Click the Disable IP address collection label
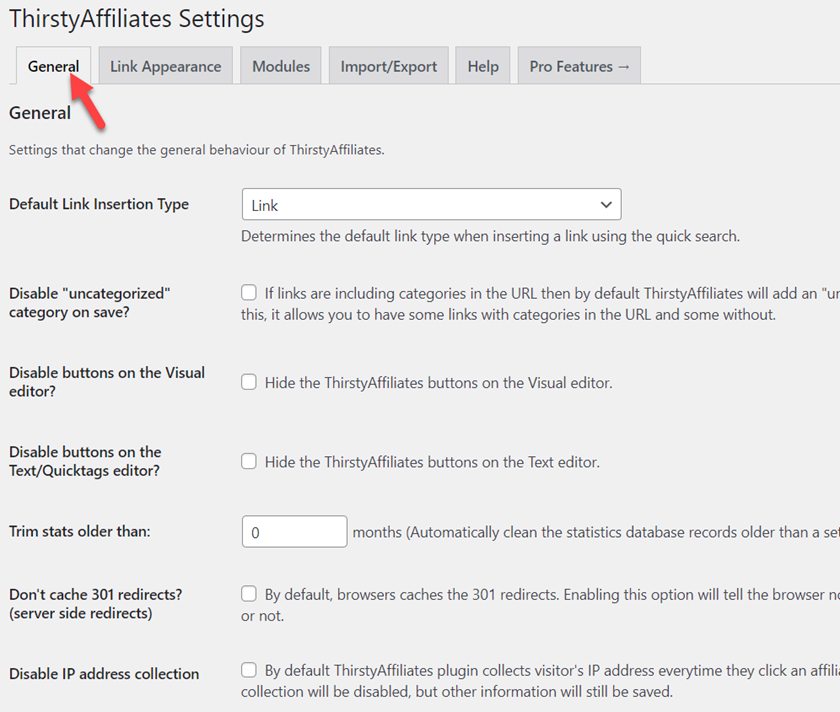This screenshot has height=712, width=840. (x=104, y=673)
